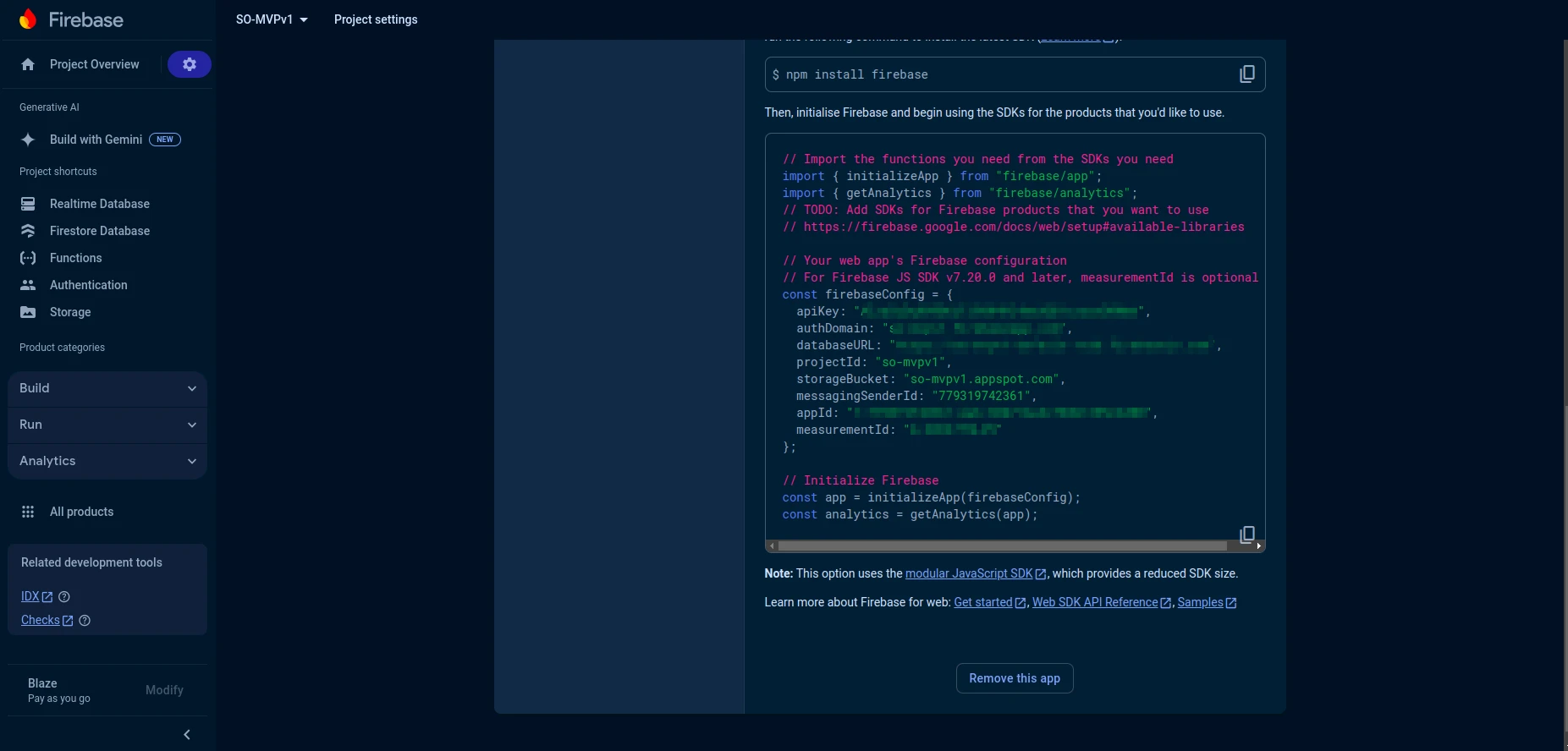Click the Storage folder icon
Image resolution: width=1568 pixels, height=751 pixels.
[28, 312]
